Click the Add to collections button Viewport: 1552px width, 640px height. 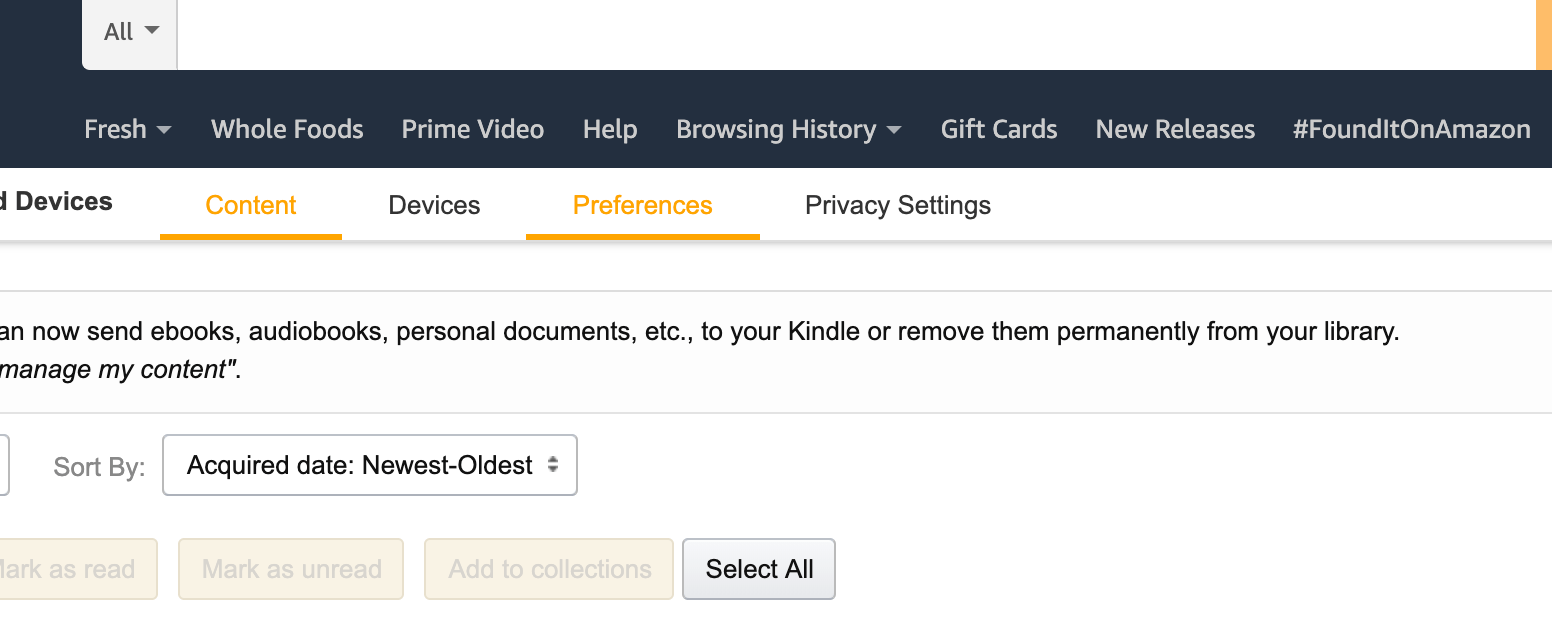(x=549, y=569)
